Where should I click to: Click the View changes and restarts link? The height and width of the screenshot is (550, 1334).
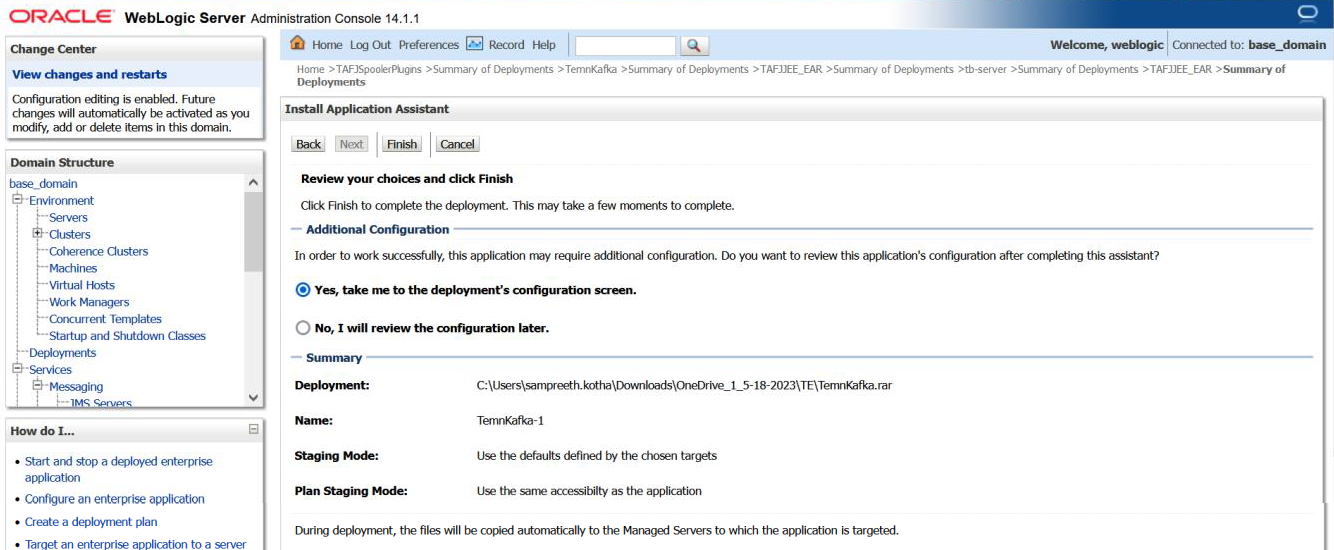90,74
